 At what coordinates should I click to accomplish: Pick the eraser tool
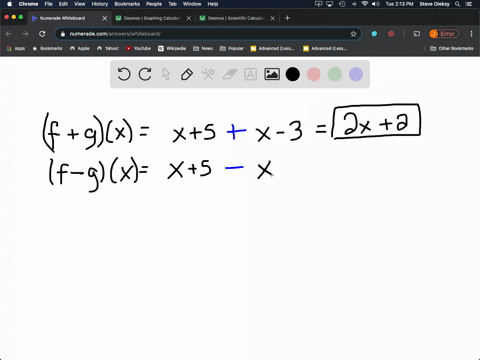(x=229, y=74)
